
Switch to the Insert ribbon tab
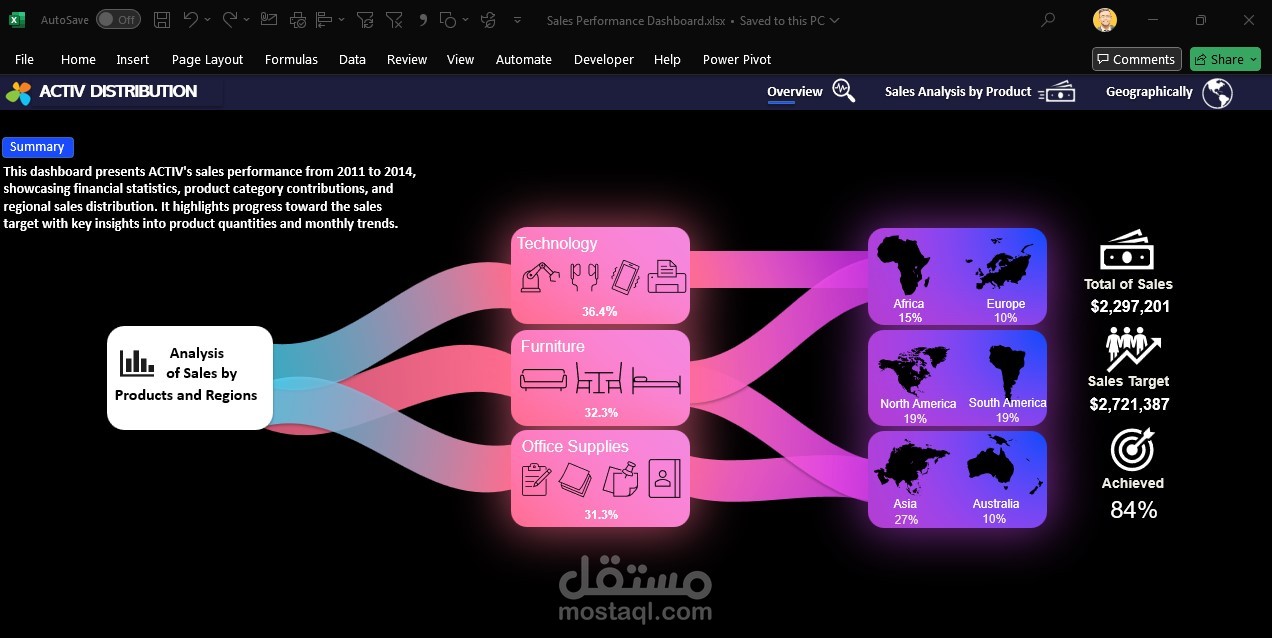pyautogui.click(x=133, y=59)
